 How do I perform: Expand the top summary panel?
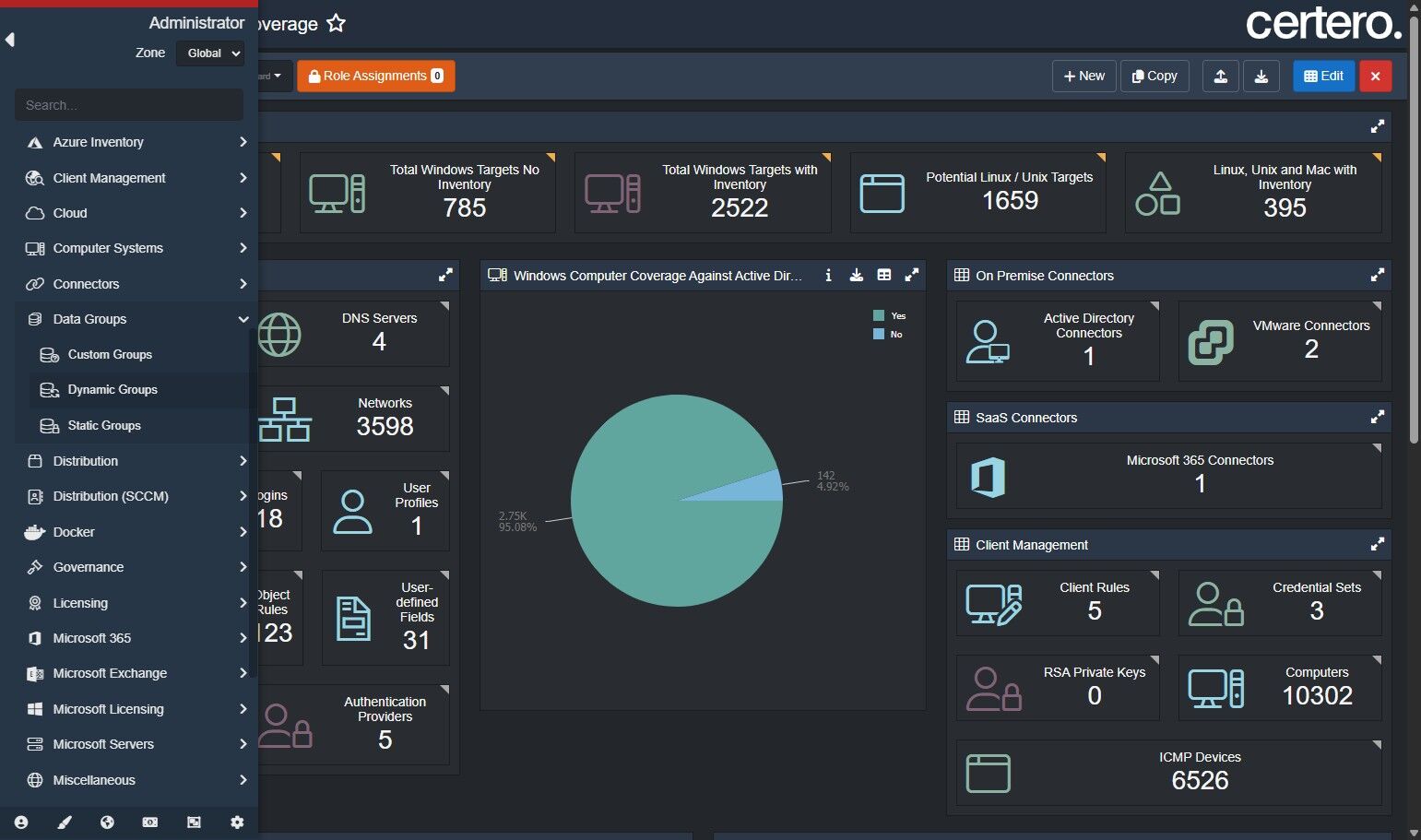pos(1378,126)
